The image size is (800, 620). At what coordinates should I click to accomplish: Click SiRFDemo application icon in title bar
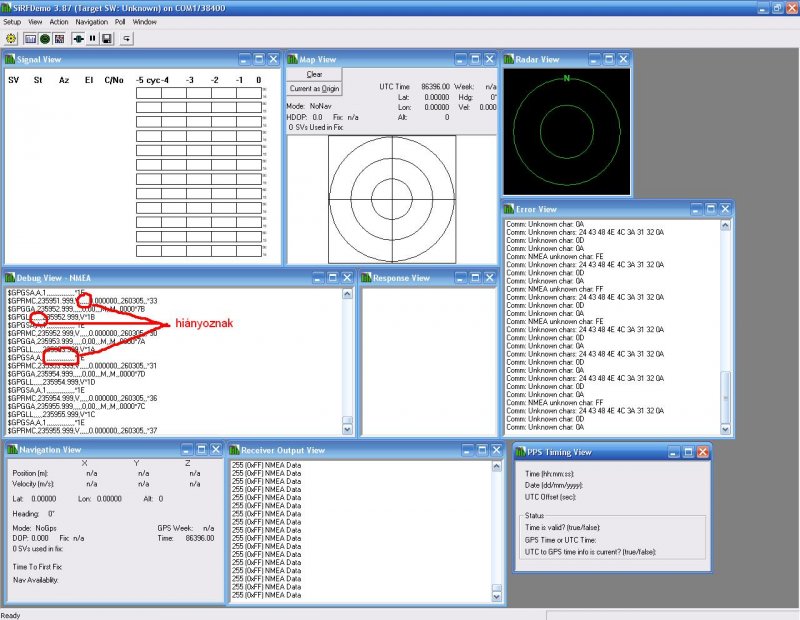pos(7,8)
